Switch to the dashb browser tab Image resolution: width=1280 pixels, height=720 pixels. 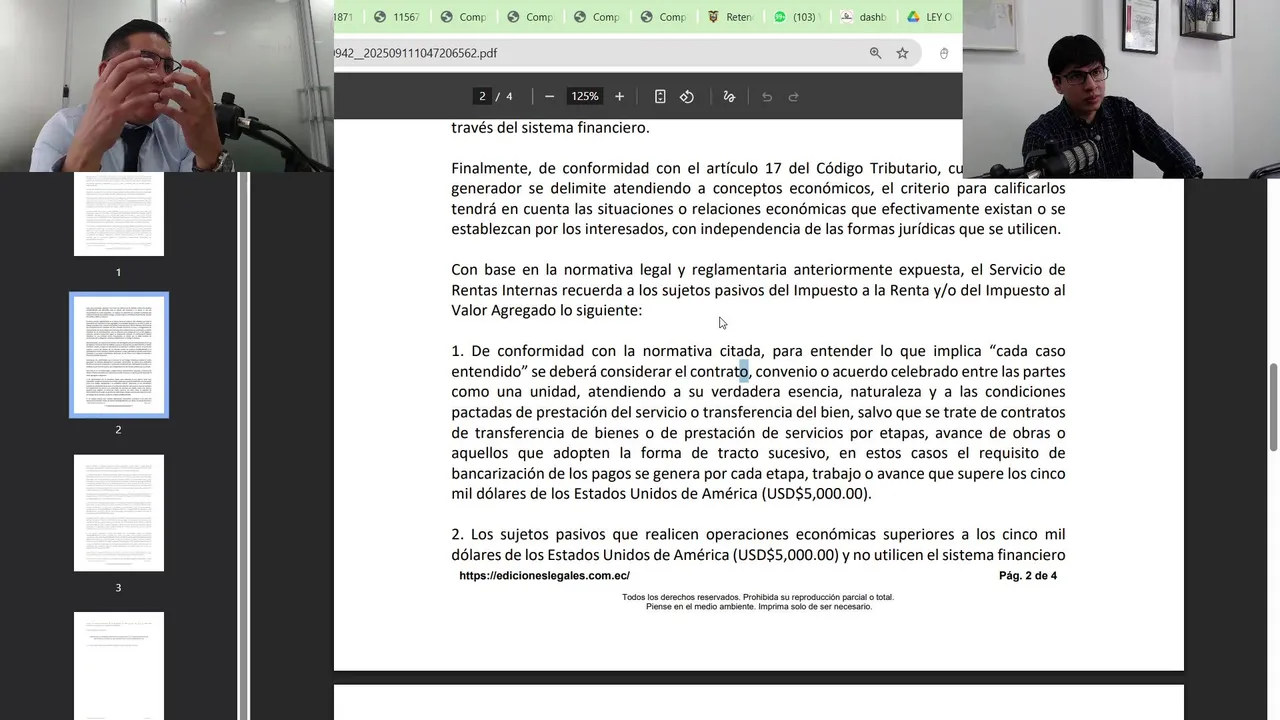pyautogui.click(x=863, y=17)
